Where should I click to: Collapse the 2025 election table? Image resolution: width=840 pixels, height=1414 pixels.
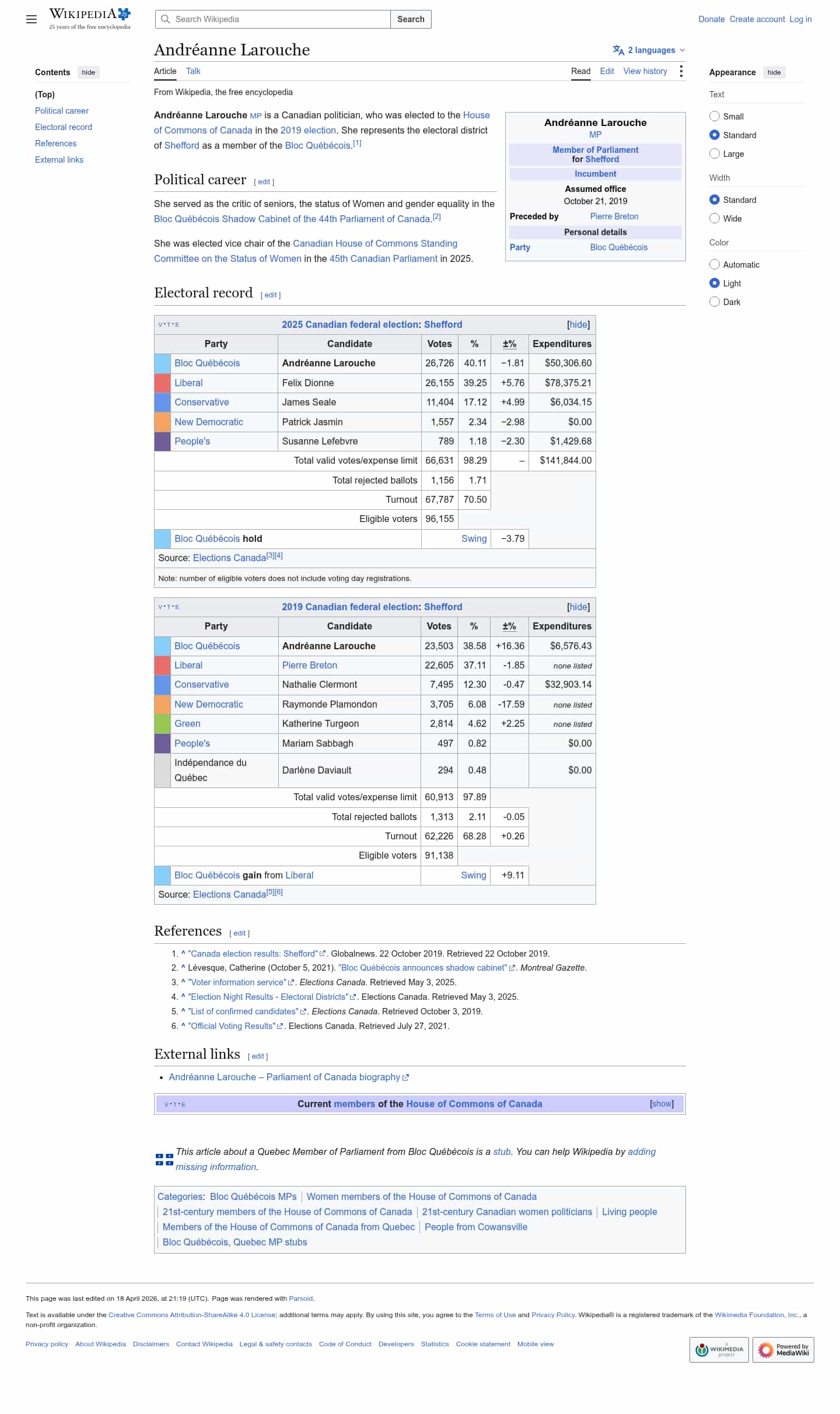tap(578, 324)
